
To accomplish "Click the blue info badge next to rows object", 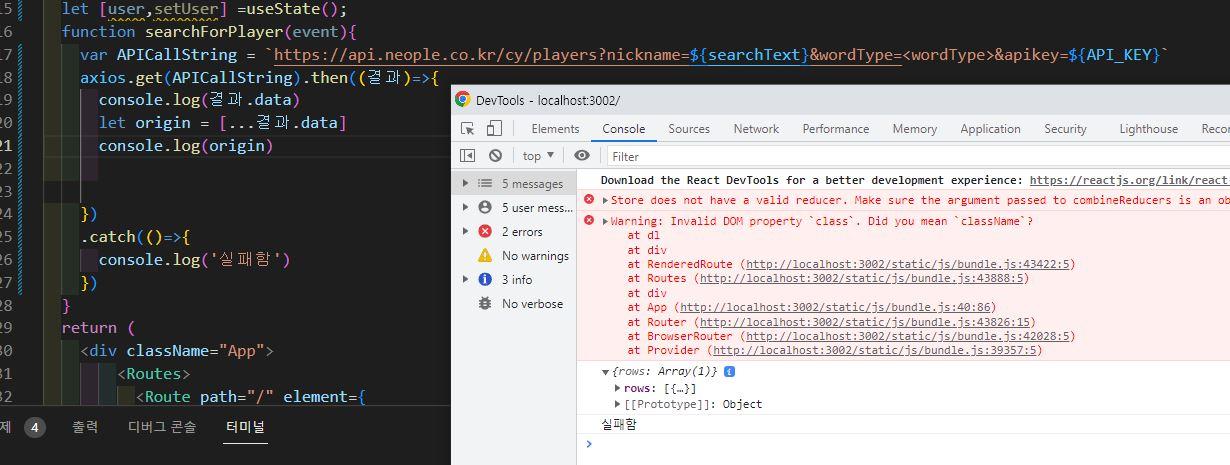I will (x=729, y=372).
